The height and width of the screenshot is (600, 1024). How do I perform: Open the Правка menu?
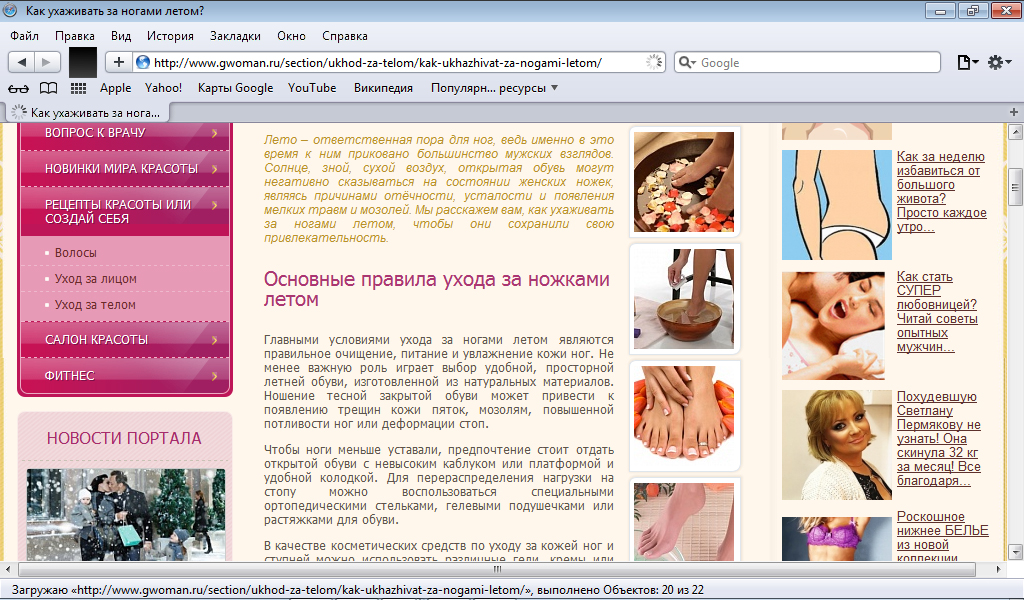coord(74,36)
